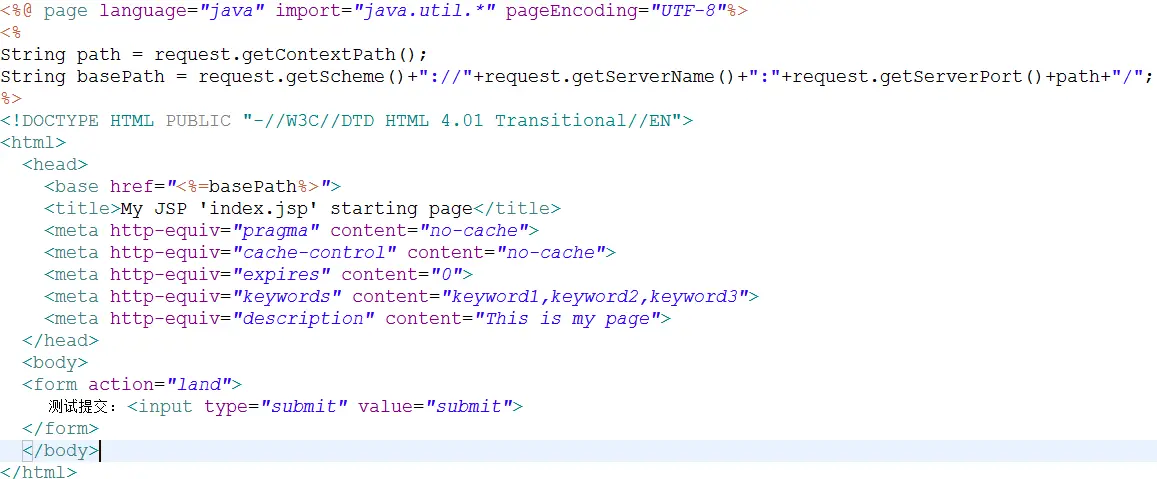Screen dimensions: 1157x479
Task: Click the value="submit" attribute
Action: pyautogui.click(x=435, y=407)
